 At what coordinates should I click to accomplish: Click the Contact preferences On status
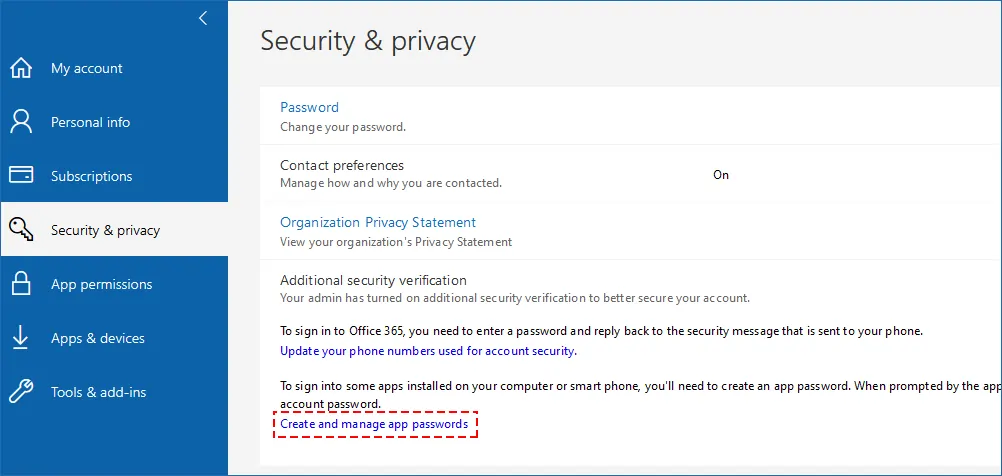(x=721, y=175)
